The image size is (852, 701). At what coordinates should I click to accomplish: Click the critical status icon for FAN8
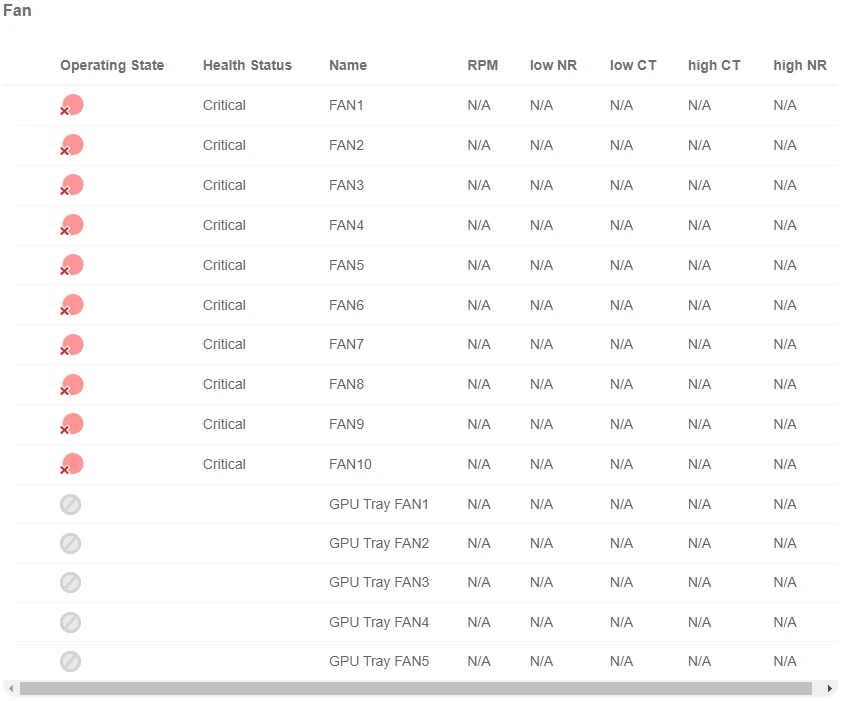point(71,385)
